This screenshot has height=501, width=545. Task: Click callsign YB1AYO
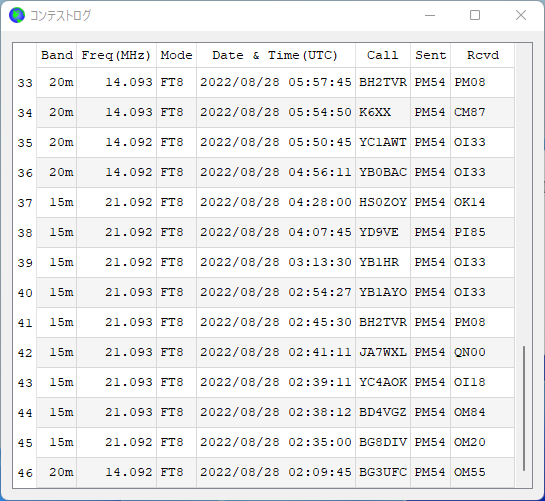click(x=383, y=292)
